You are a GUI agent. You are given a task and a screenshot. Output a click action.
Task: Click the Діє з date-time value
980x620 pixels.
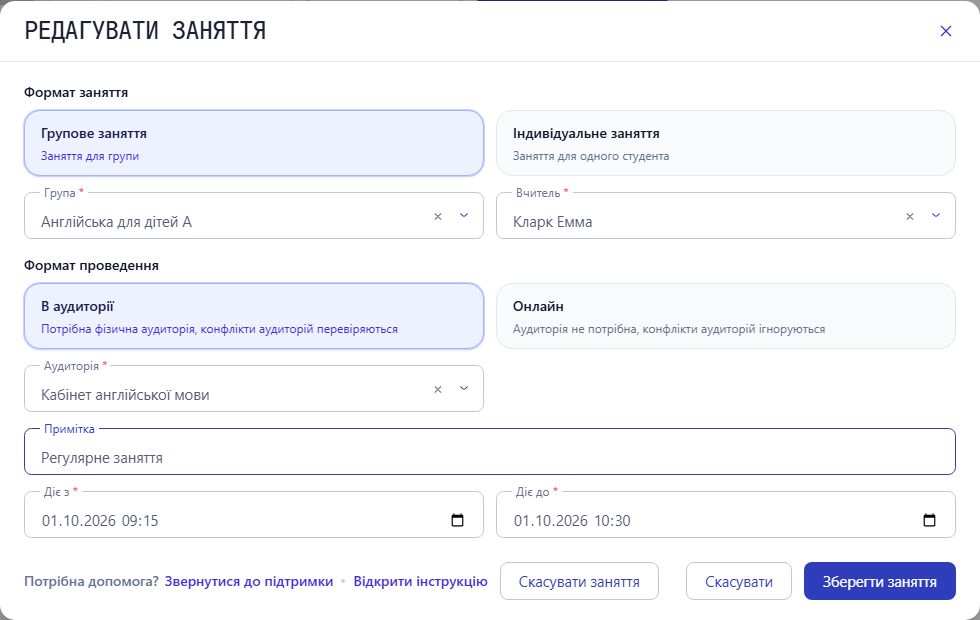coord(100,521)
